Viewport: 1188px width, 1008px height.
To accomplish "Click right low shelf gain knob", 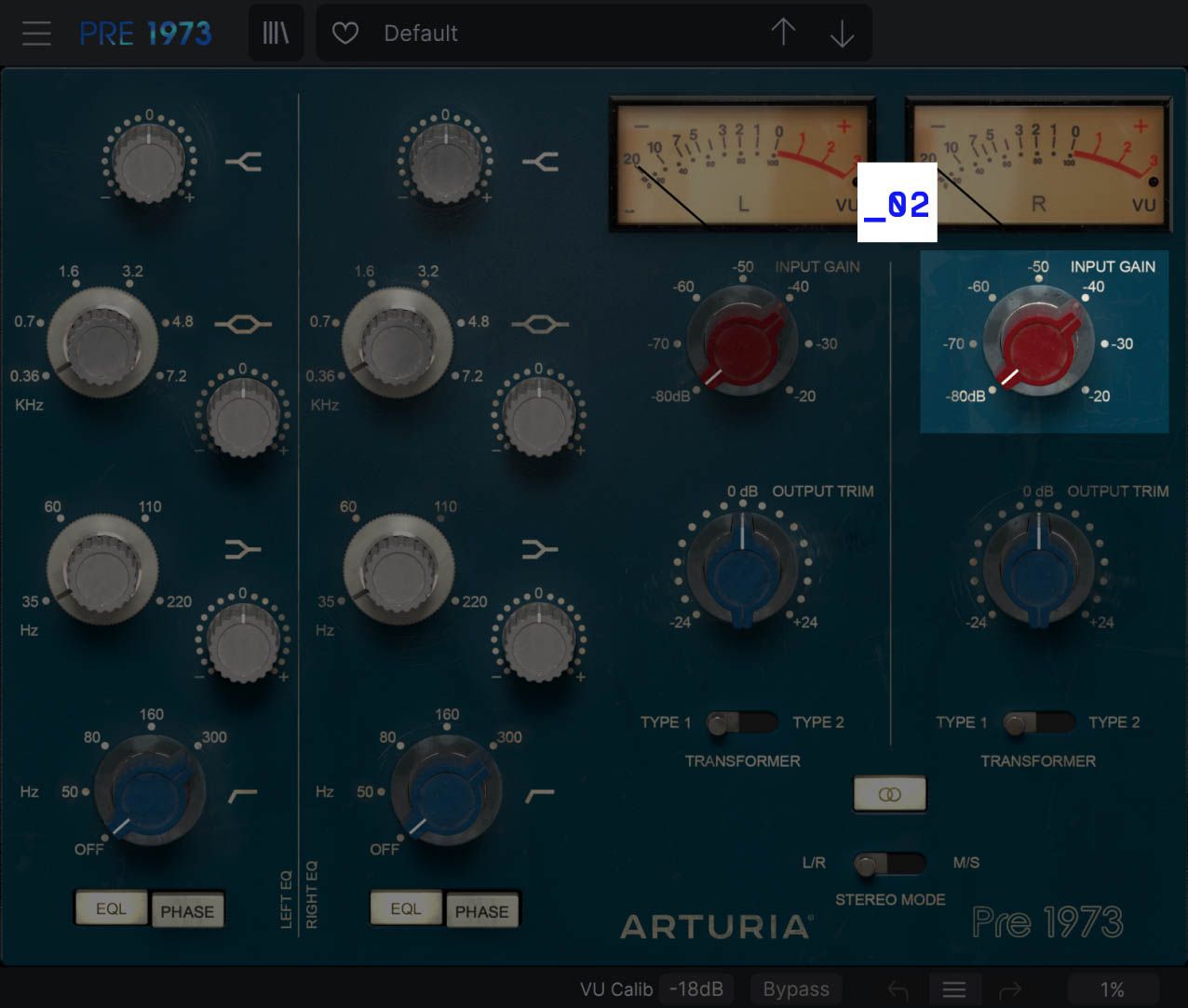I will point(539,642).
